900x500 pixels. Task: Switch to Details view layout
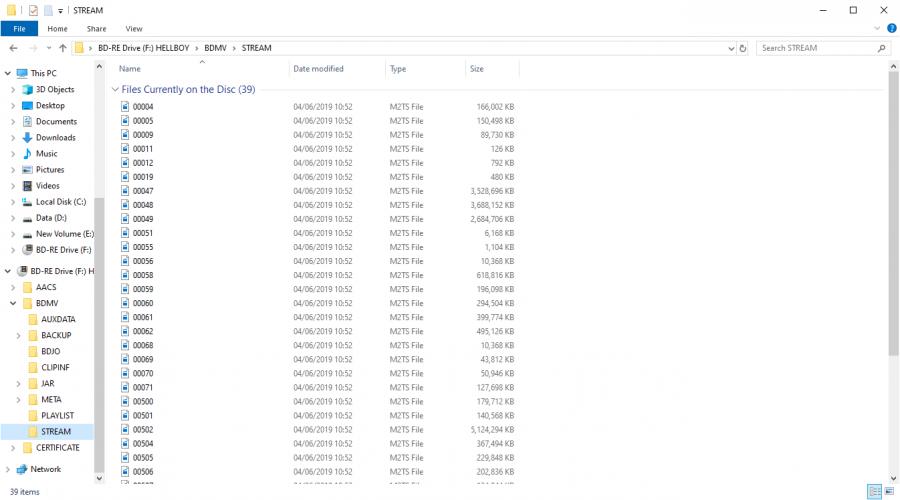tap(875, 491)
